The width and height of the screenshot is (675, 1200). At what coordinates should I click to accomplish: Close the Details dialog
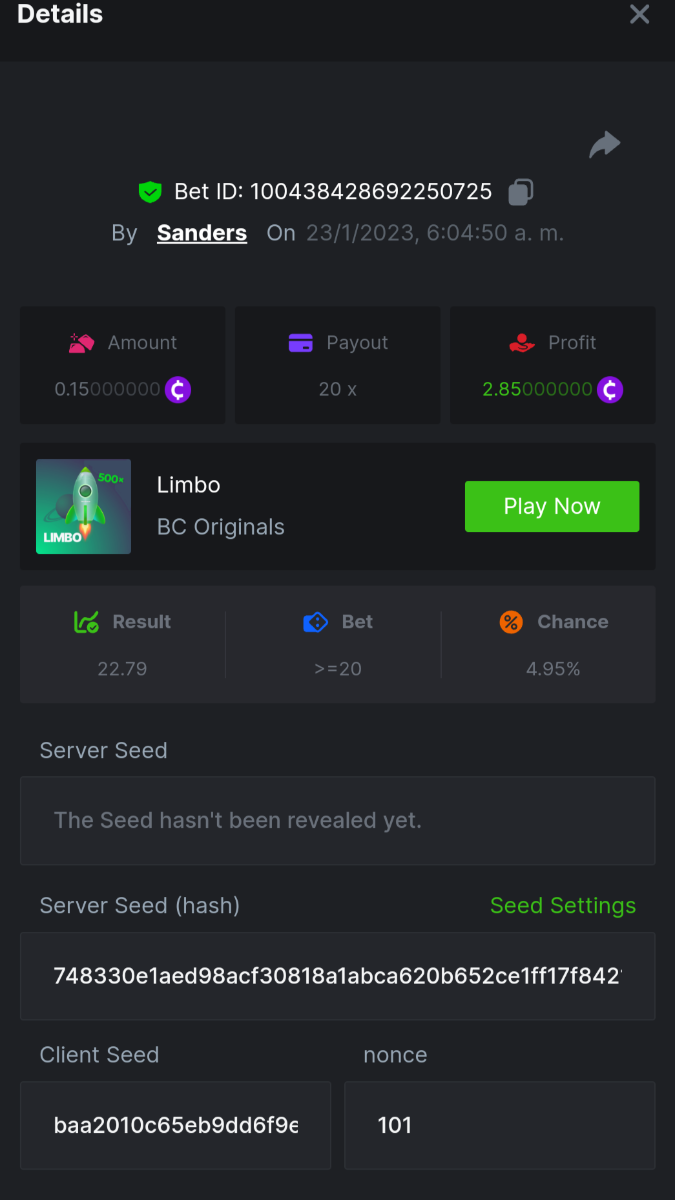[639, 14]
